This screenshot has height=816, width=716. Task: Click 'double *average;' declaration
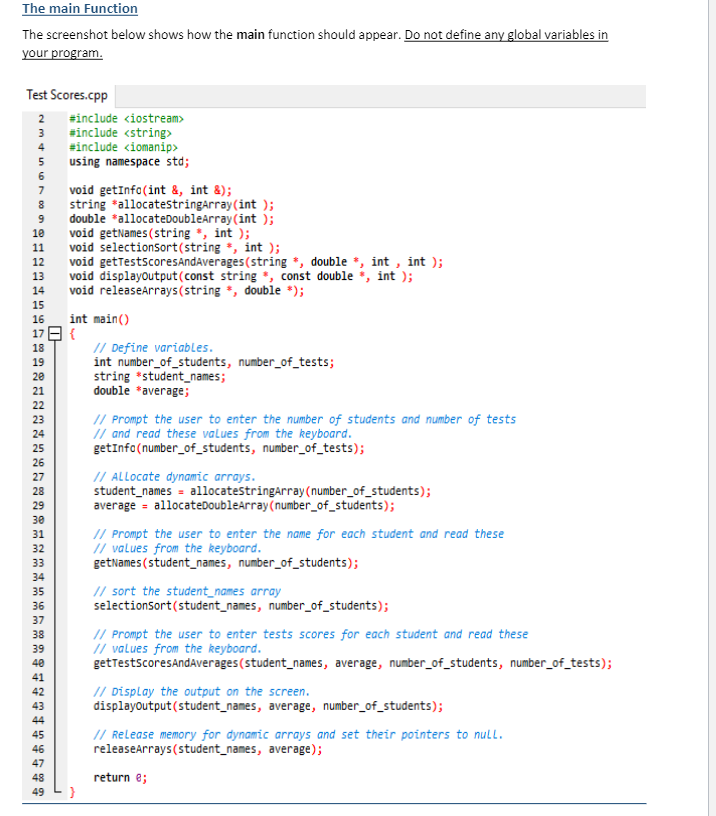coord(142,391)
